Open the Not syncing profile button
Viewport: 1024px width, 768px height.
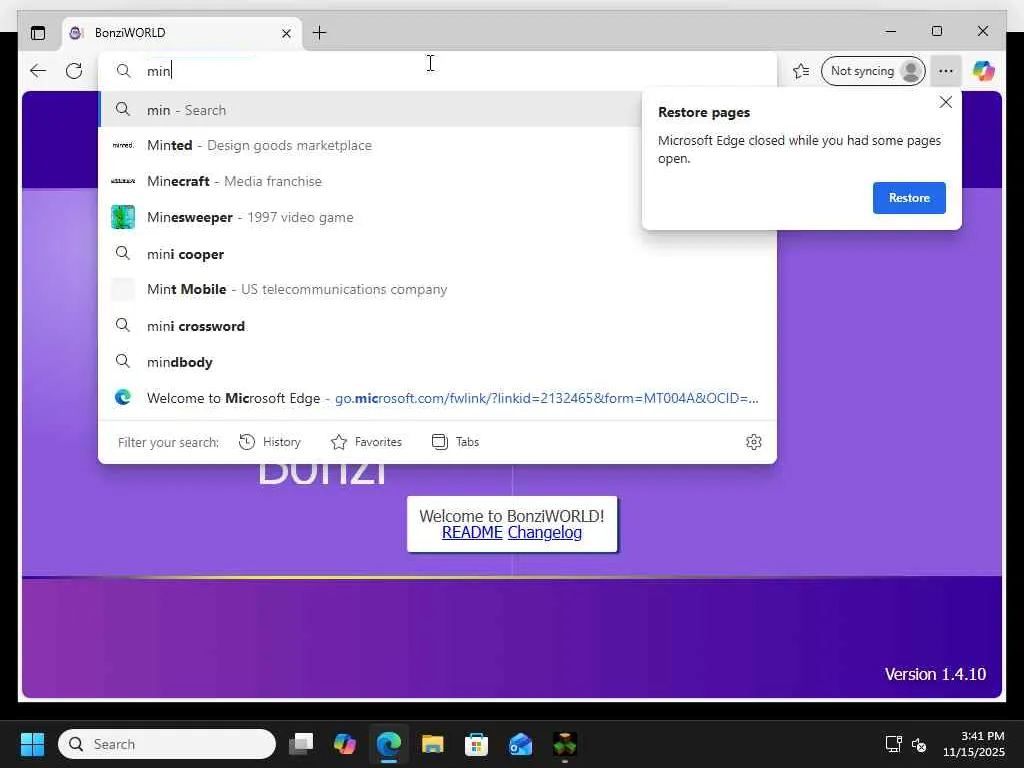873,71
